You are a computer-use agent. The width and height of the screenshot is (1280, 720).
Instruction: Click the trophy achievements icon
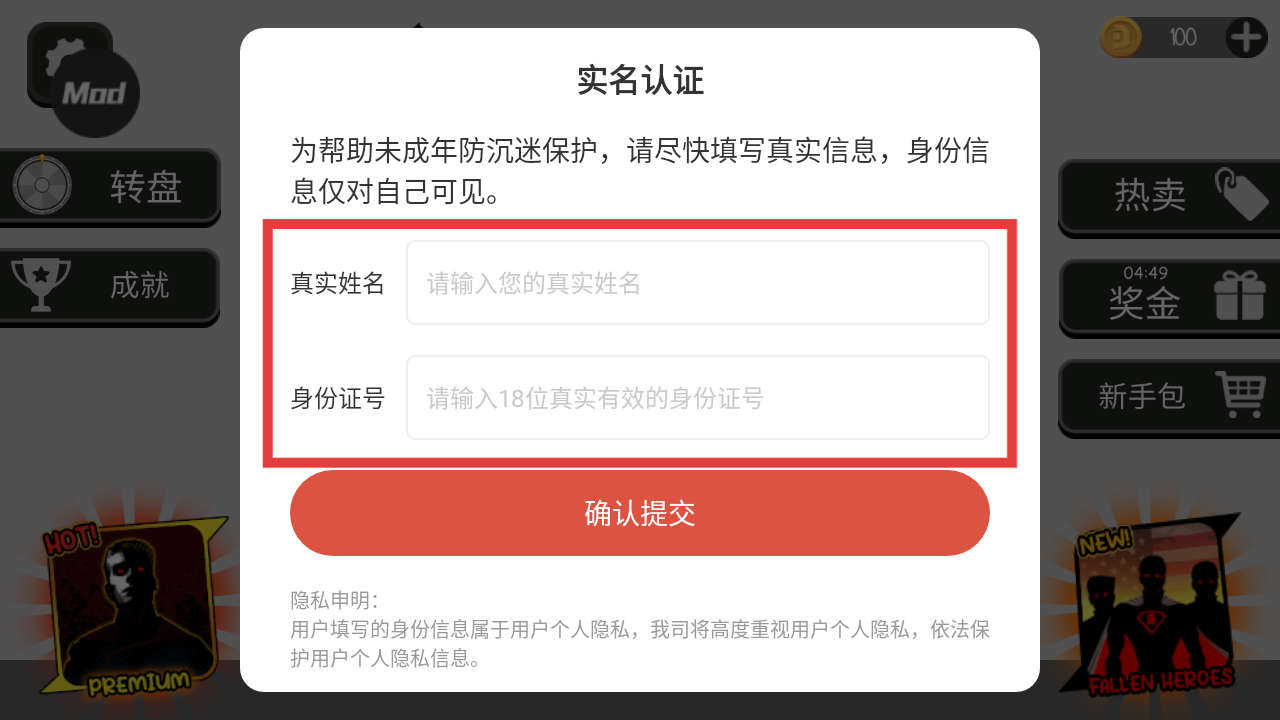tap(41, 285)
